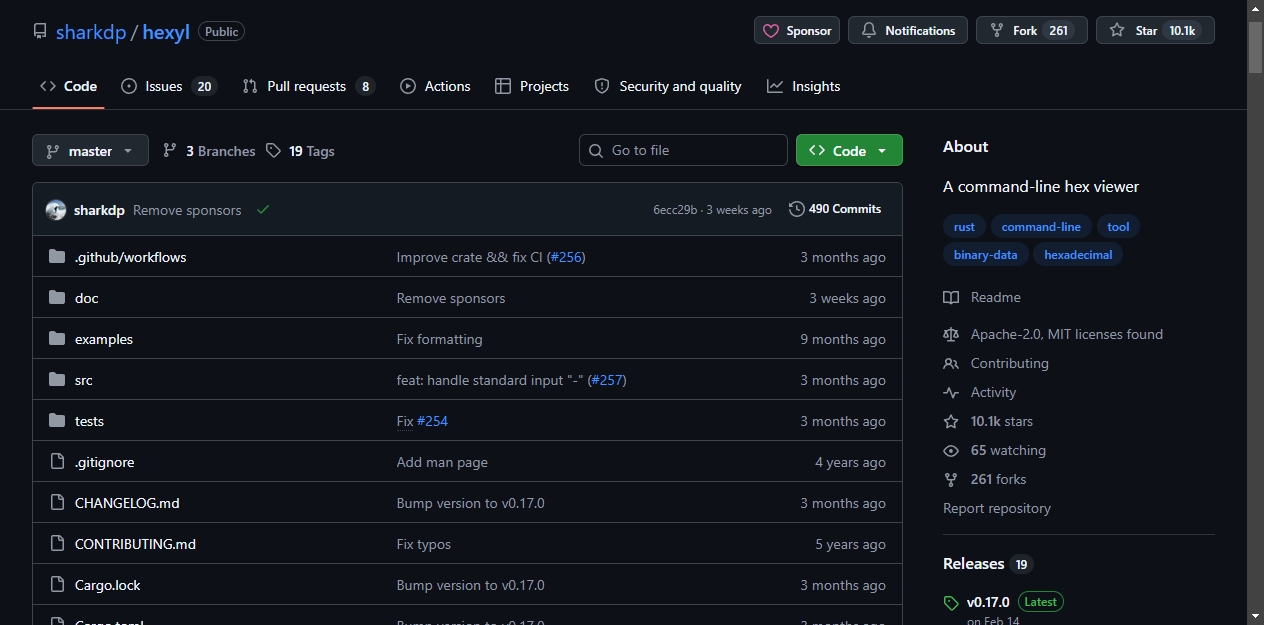The image size is (1264, 625).
Task: Click file icon for .gitignore
Action: (57, 462)
